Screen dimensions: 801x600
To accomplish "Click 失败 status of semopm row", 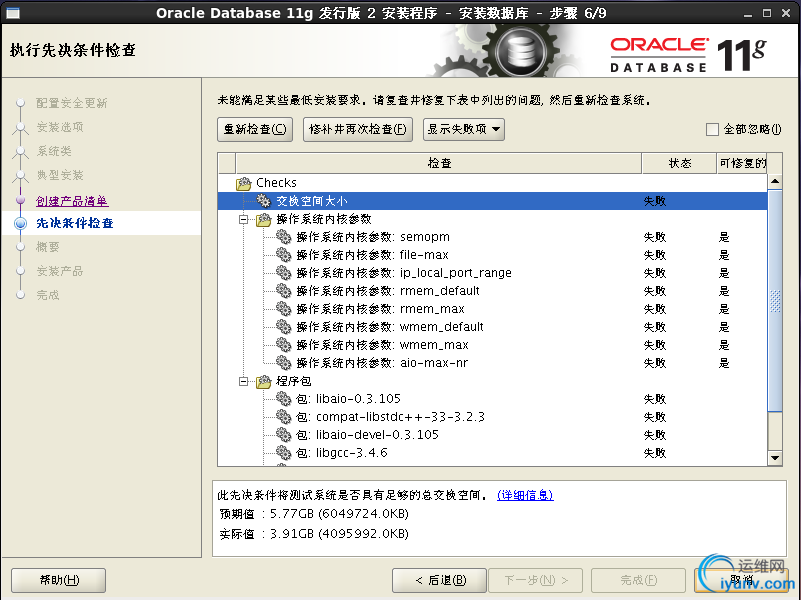I will pyautogui.click(x=655, y=237).
